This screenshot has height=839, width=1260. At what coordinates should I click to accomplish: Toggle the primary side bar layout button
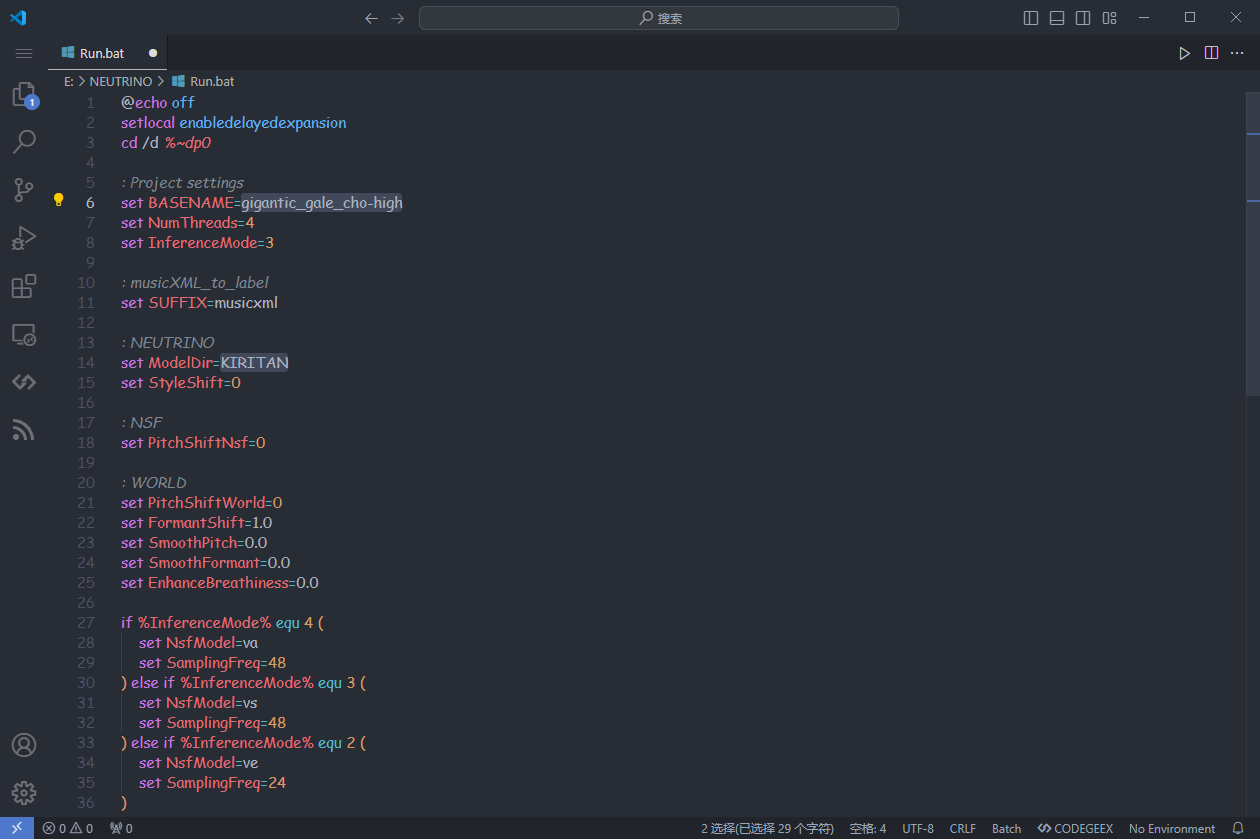1031,18
